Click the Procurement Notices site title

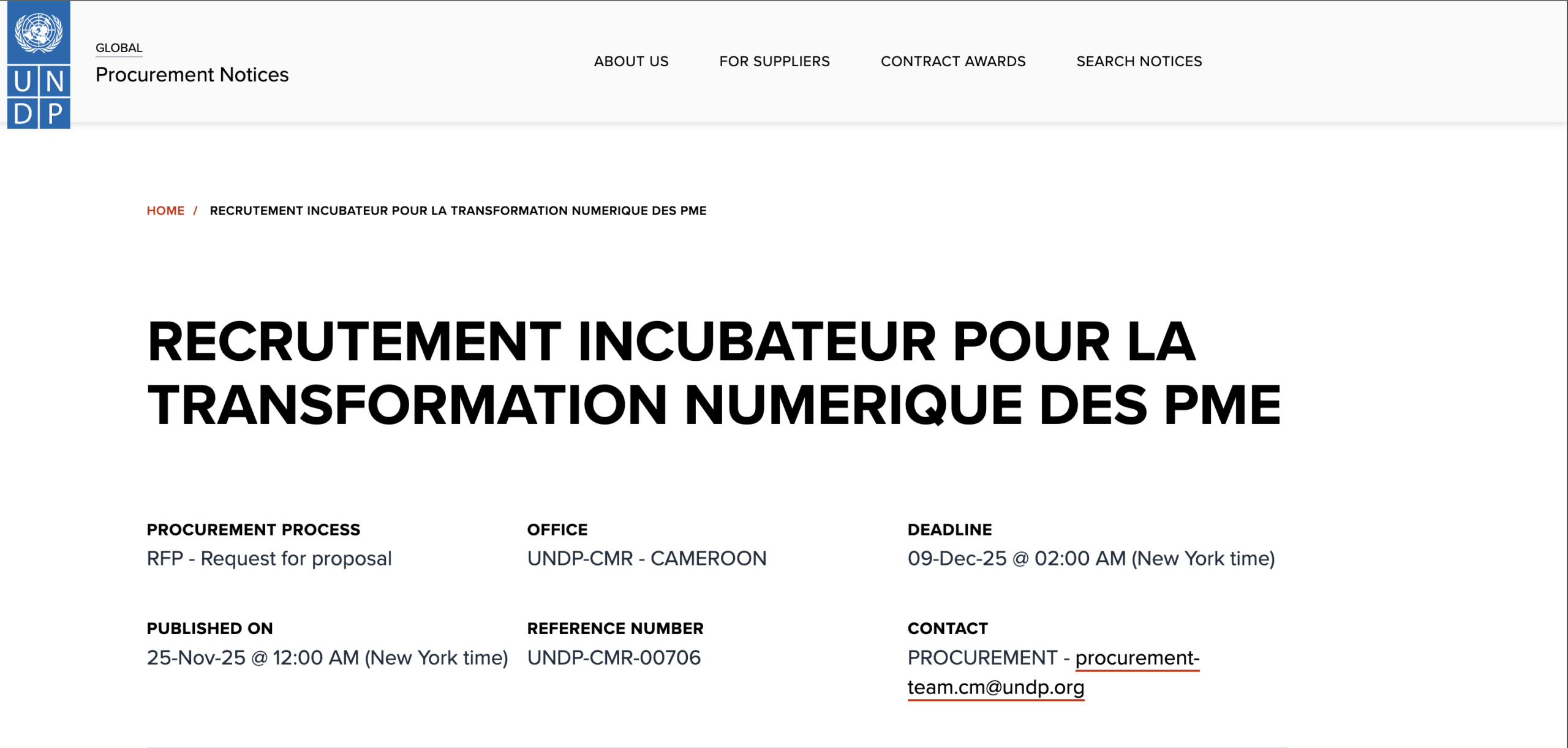[192, 75]
